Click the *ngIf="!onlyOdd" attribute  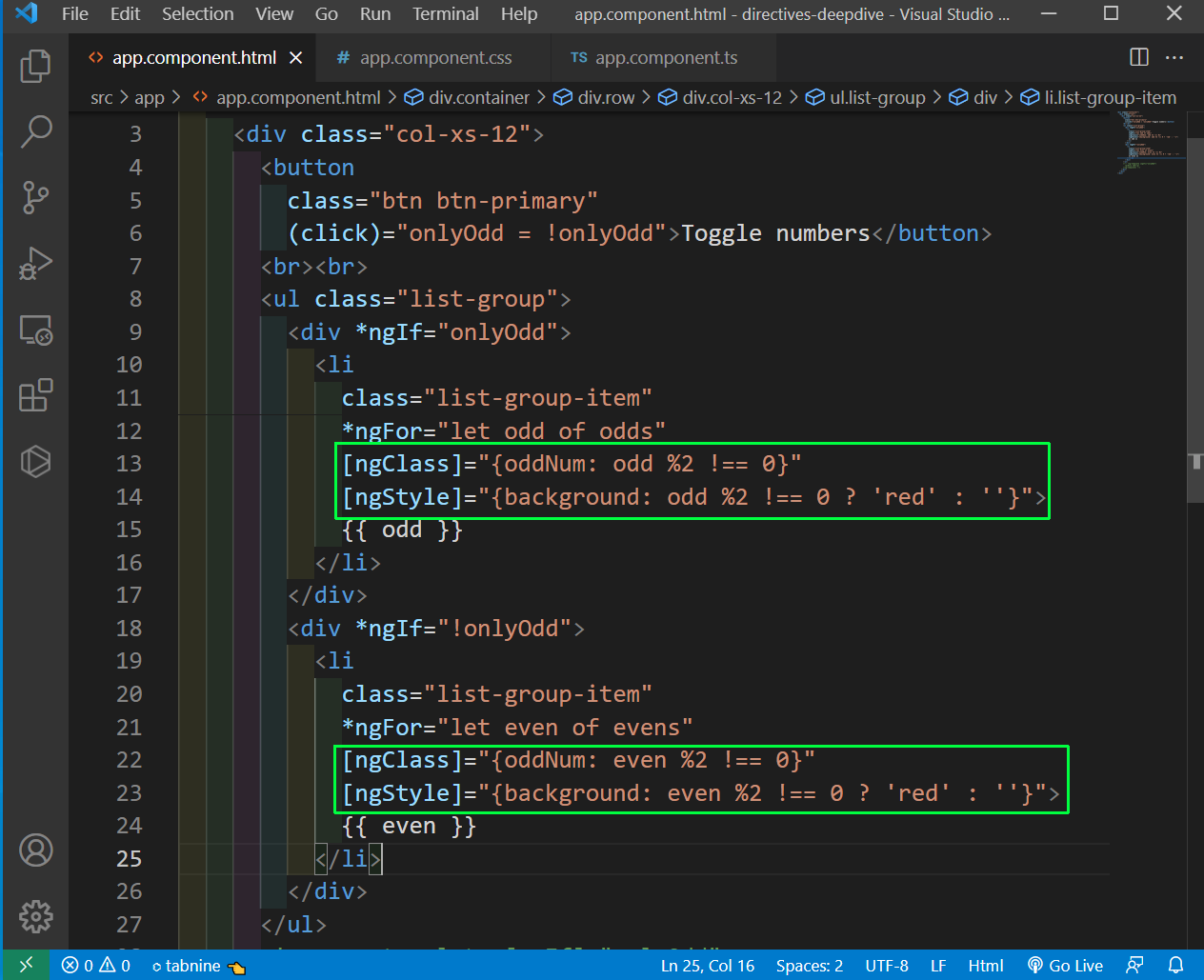pyautogui.click(x=463, y=629)
